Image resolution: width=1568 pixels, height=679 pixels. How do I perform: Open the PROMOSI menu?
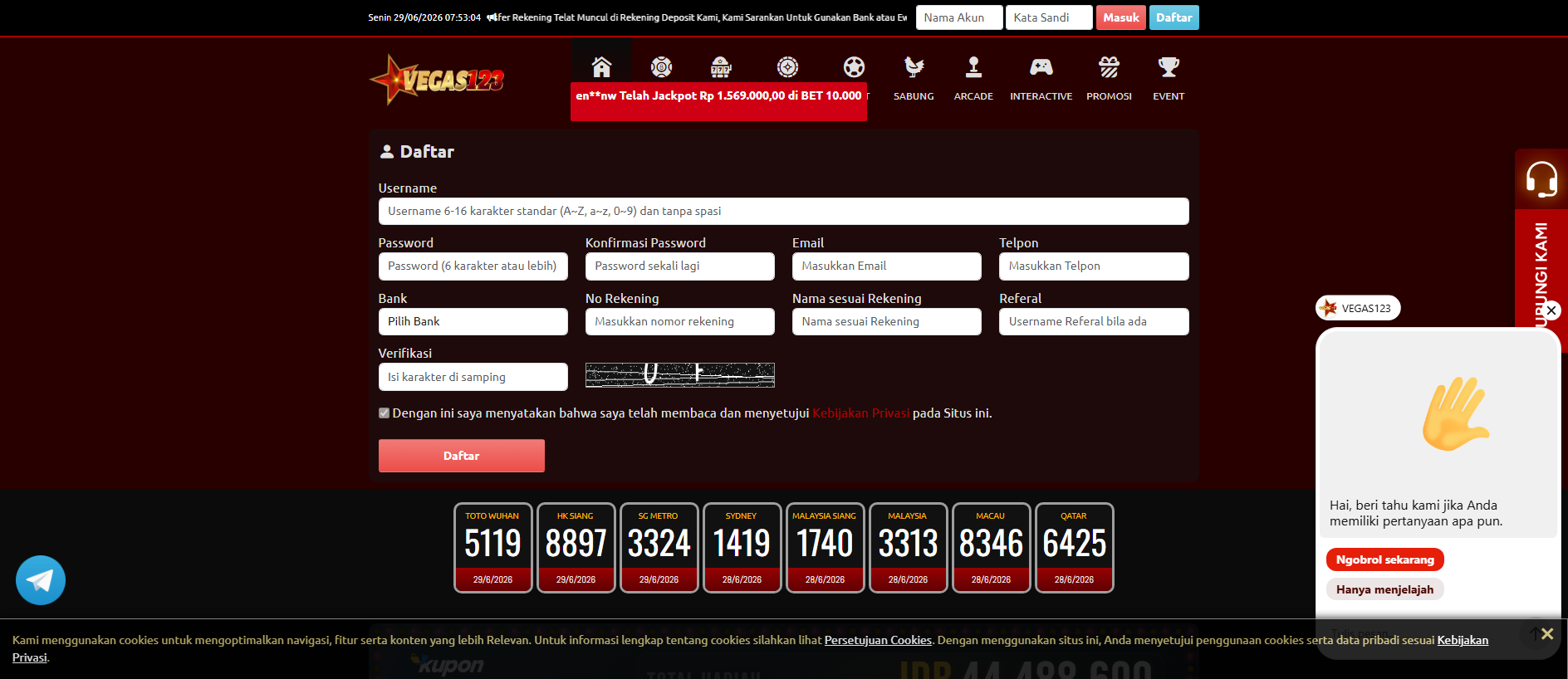pos(1109,79)
